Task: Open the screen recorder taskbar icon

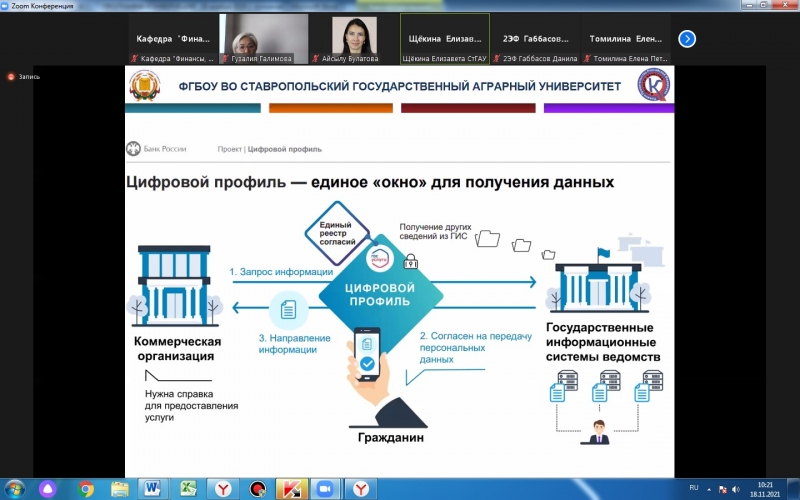Action: (258, 489)
